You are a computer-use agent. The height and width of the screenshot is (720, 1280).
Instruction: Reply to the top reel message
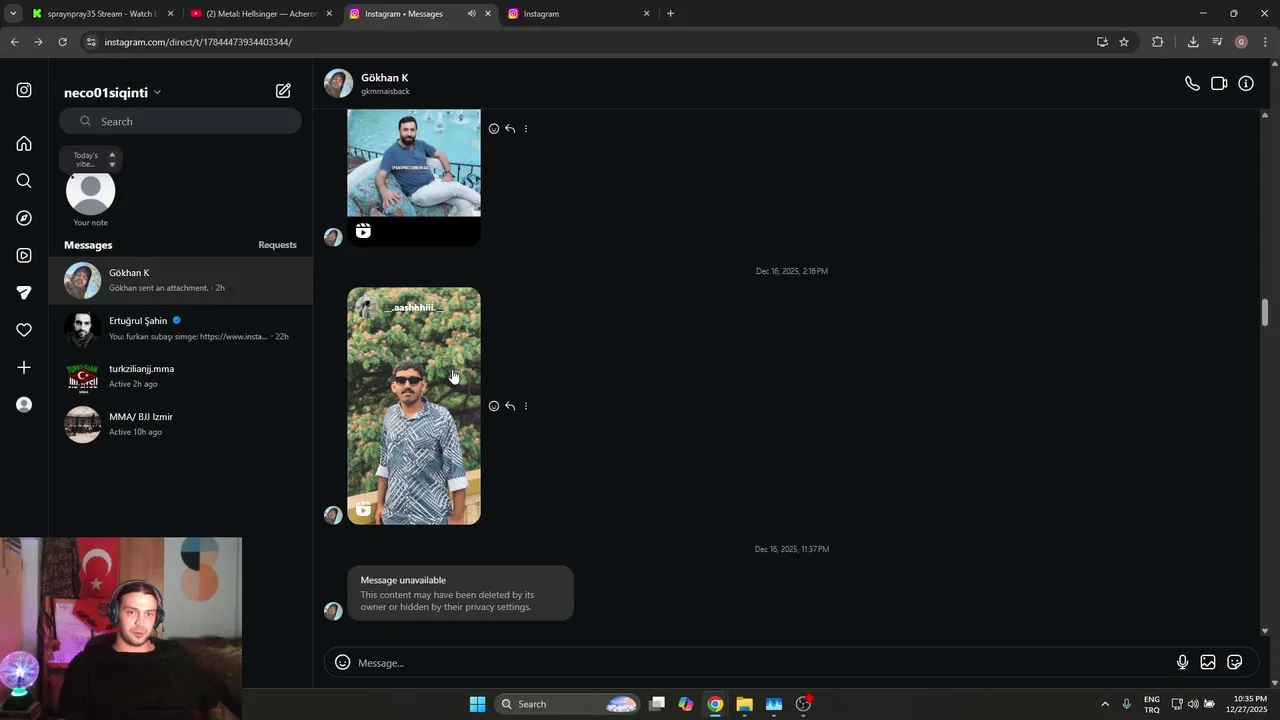[x=510, y=129]
